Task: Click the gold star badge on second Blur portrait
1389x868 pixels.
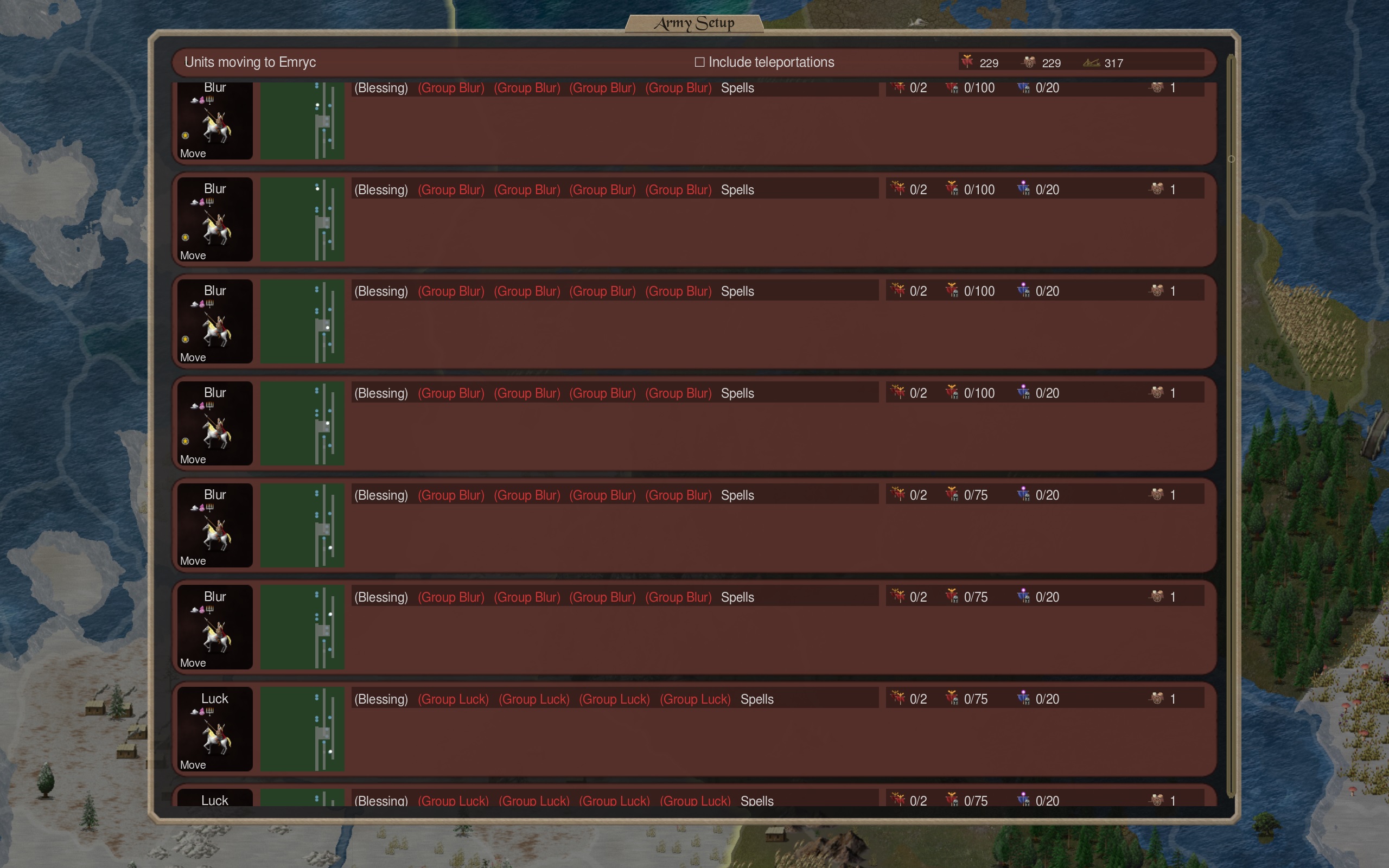Action: (x=186, y=237)
